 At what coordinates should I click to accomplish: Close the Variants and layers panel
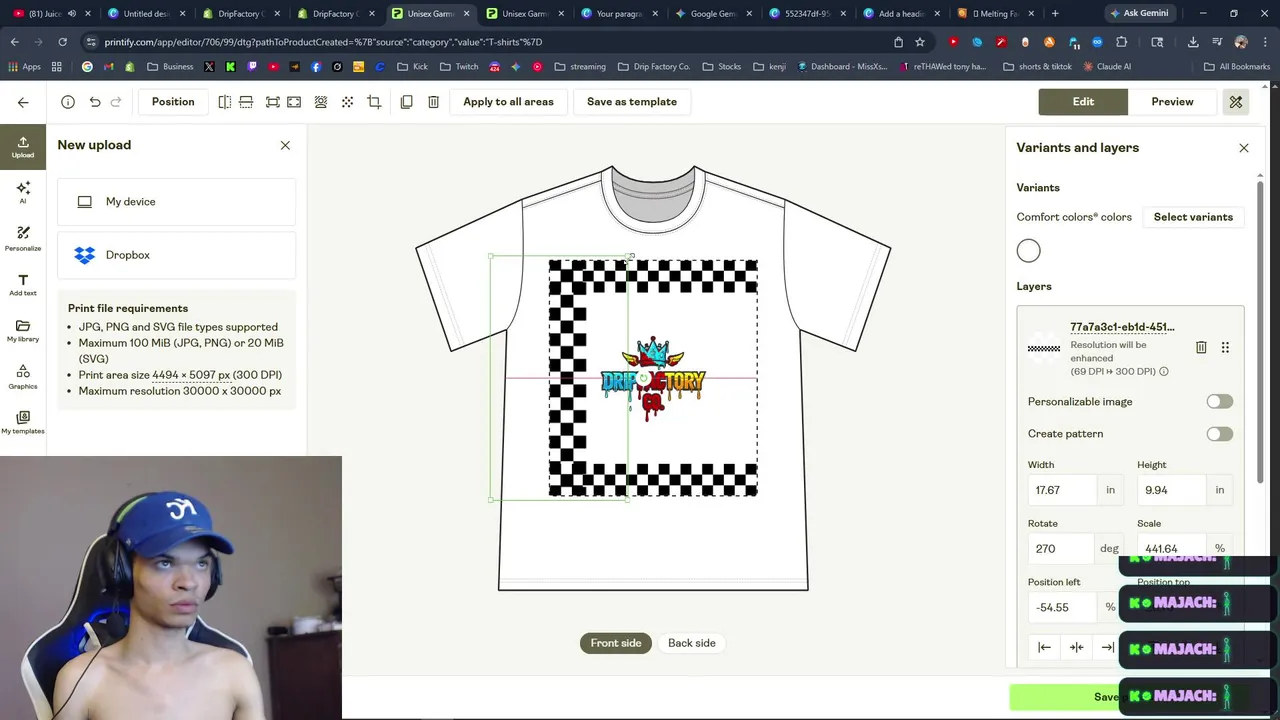(1244, 148)
